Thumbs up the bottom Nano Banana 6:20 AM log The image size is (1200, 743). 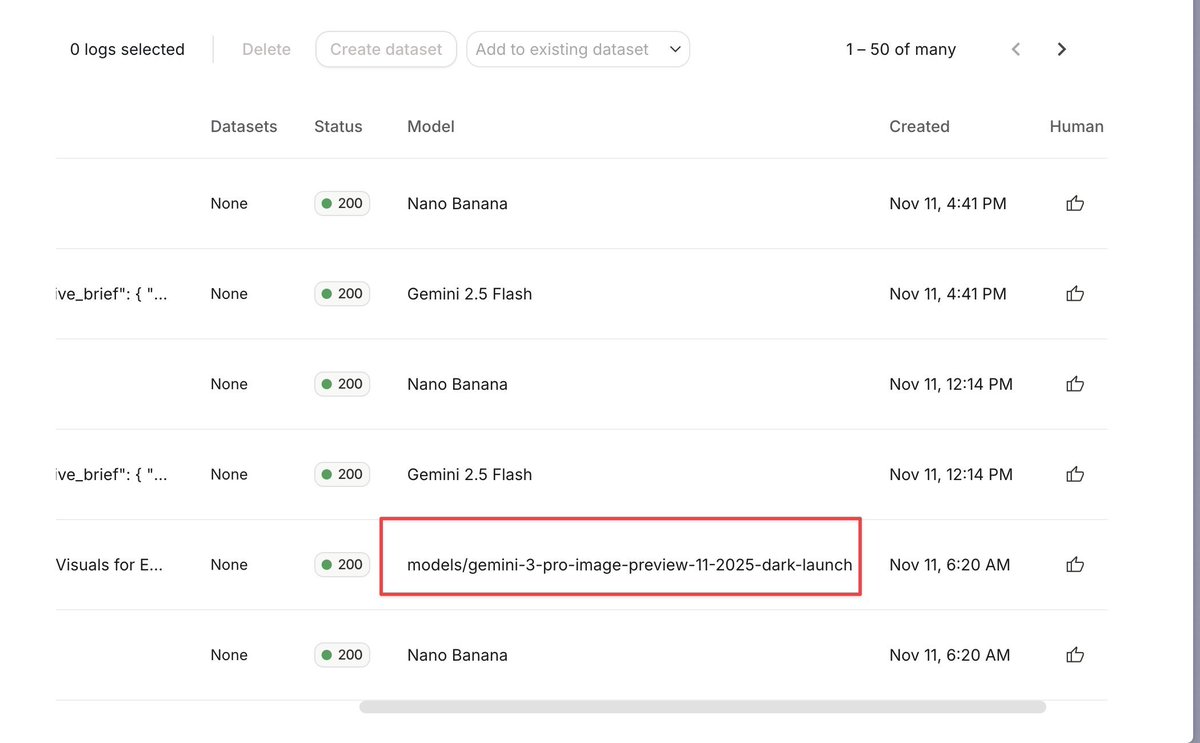(1075, 655)
